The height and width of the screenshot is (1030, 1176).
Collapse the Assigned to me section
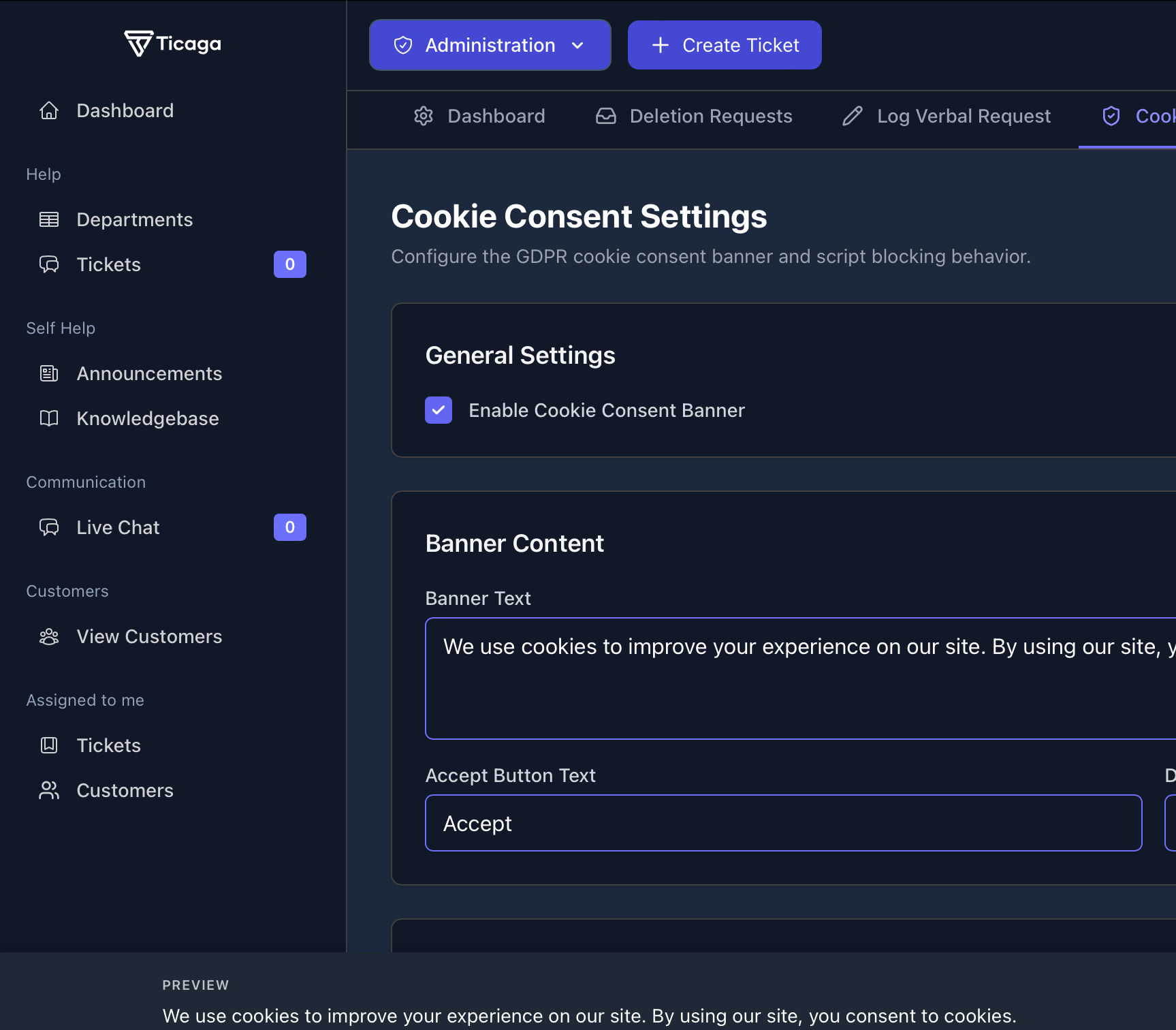84,700
